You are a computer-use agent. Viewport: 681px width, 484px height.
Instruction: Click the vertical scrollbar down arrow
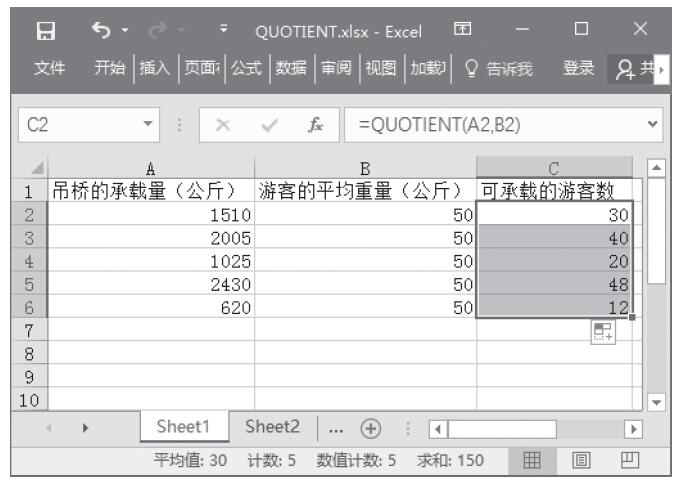[656, 401]
